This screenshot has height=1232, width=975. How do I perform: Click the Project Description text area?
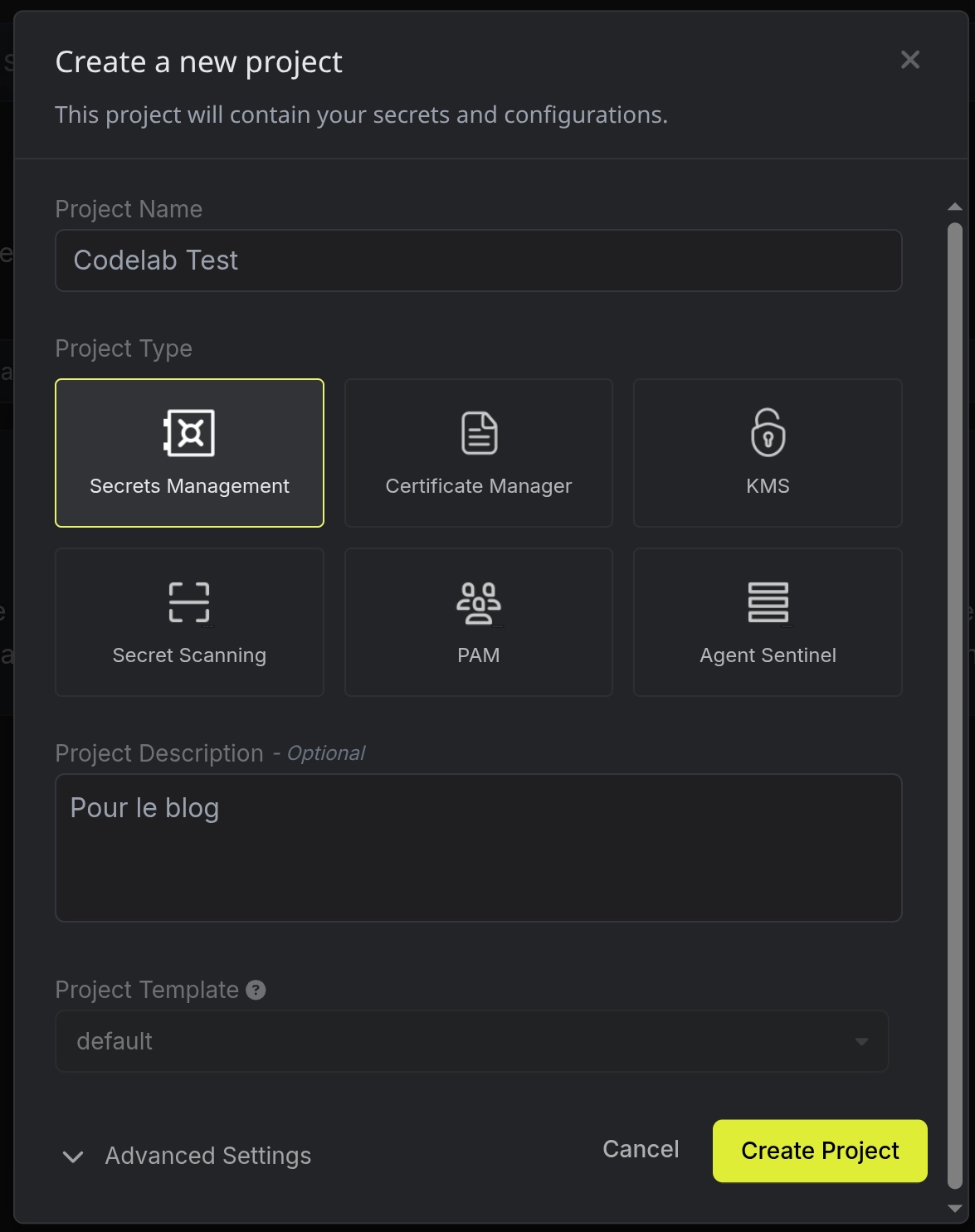479,848
